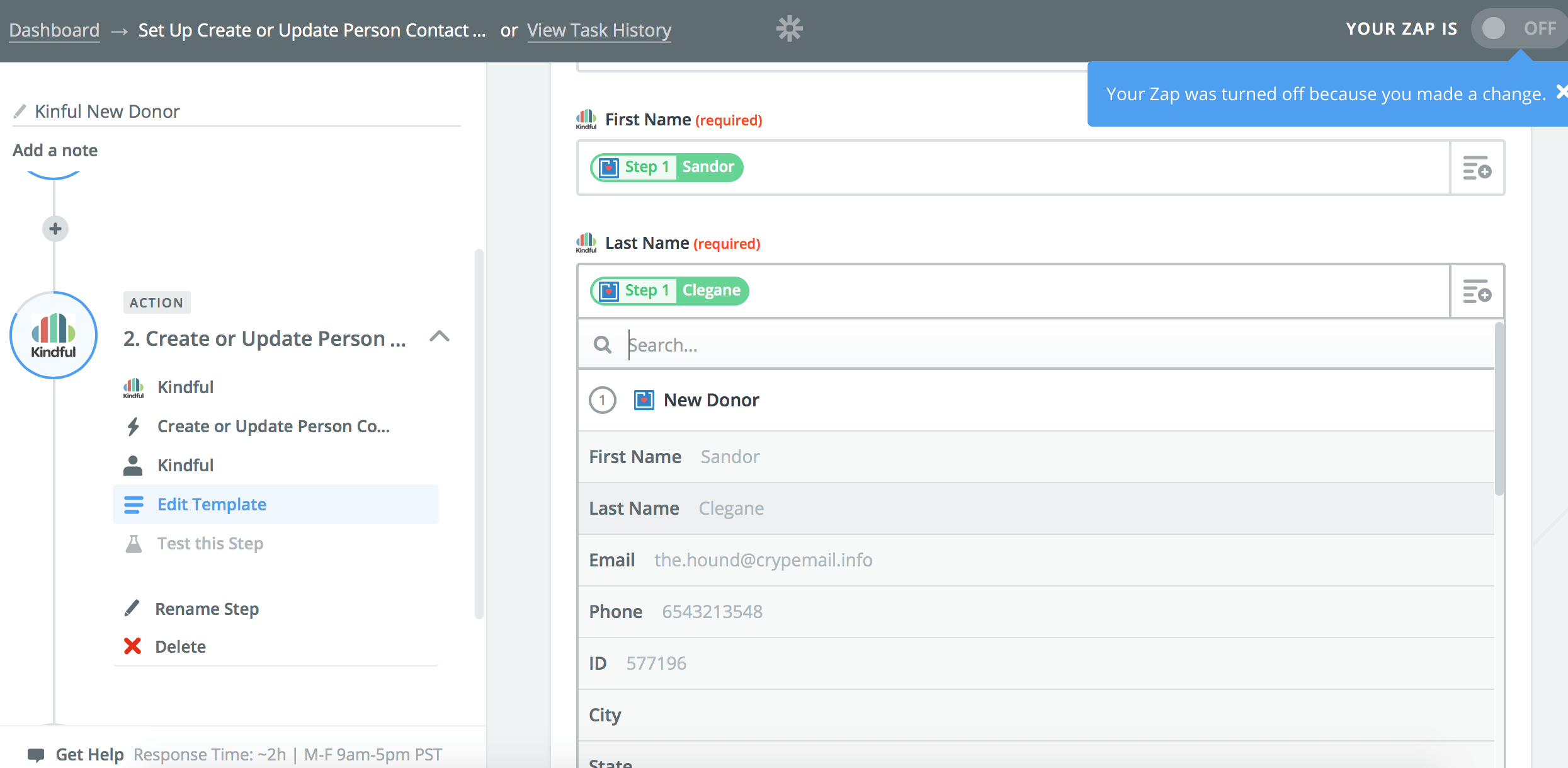Click the insert field icon for First Name
This screenshot has height=768, width=1568.
pyautogui.click(x=1477, y=168)
